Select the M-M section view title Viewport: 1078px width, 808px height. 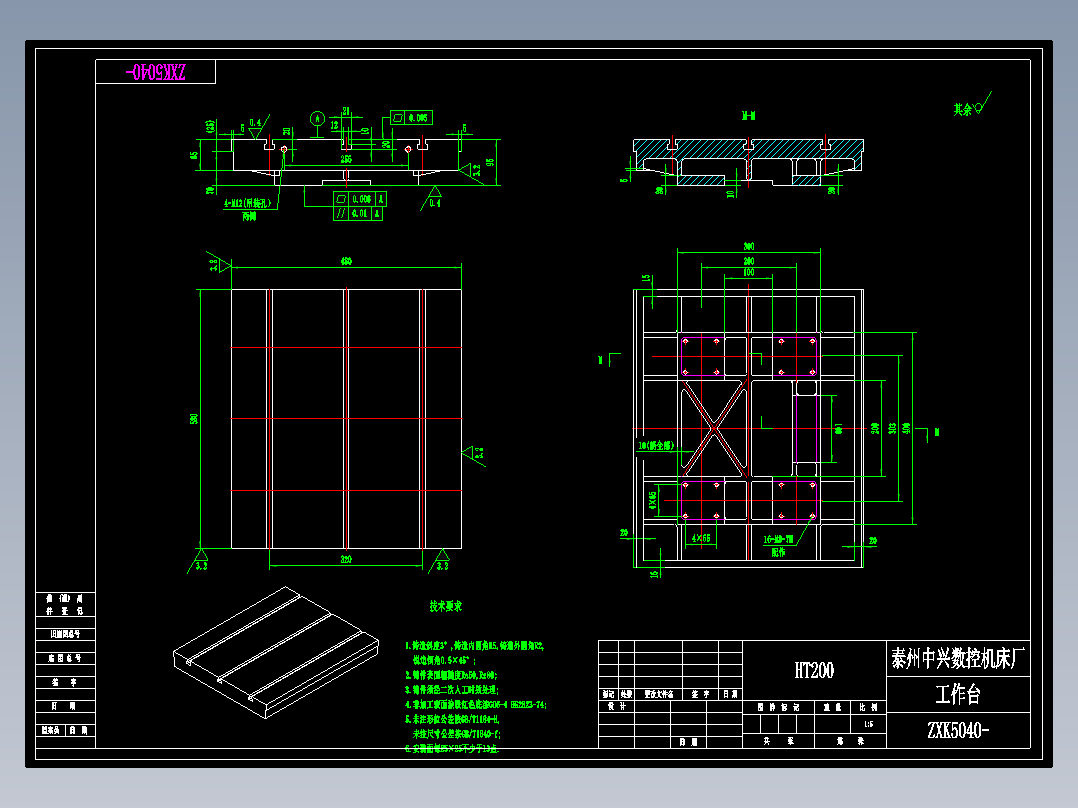coord(749,116)
